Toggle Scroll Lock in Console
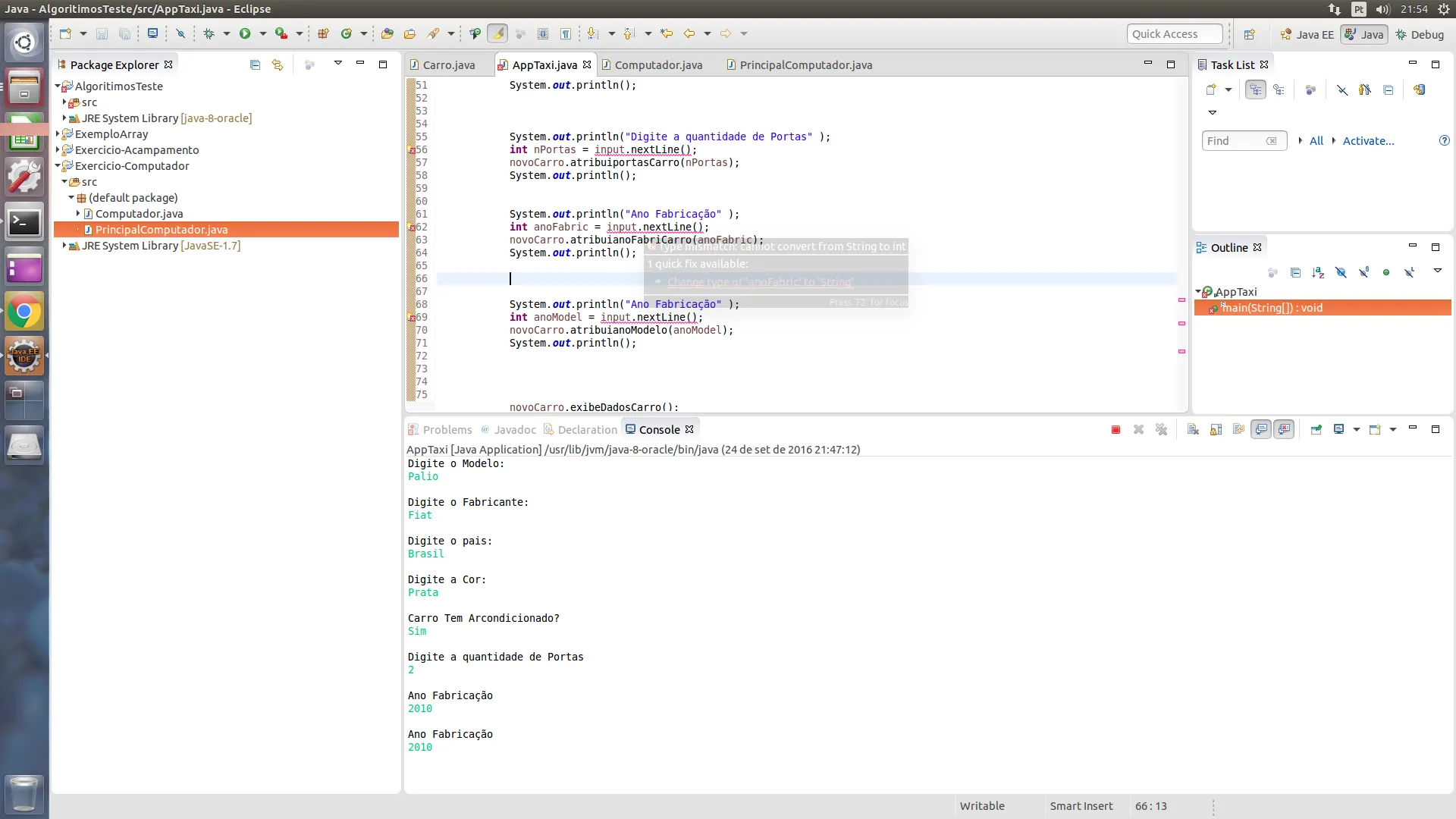Image resolution: width=1456 pixels, height=819 pixels. [x=1216, y=430]
